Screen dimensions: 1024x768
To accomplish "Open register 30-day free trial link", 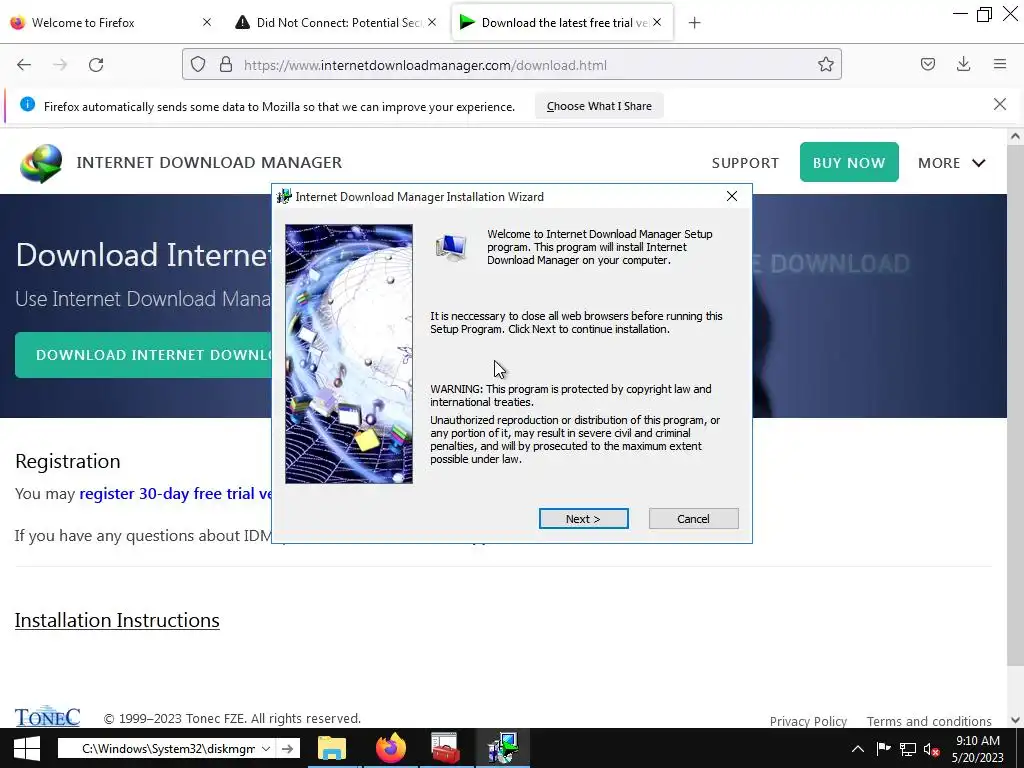I will 175,494.
